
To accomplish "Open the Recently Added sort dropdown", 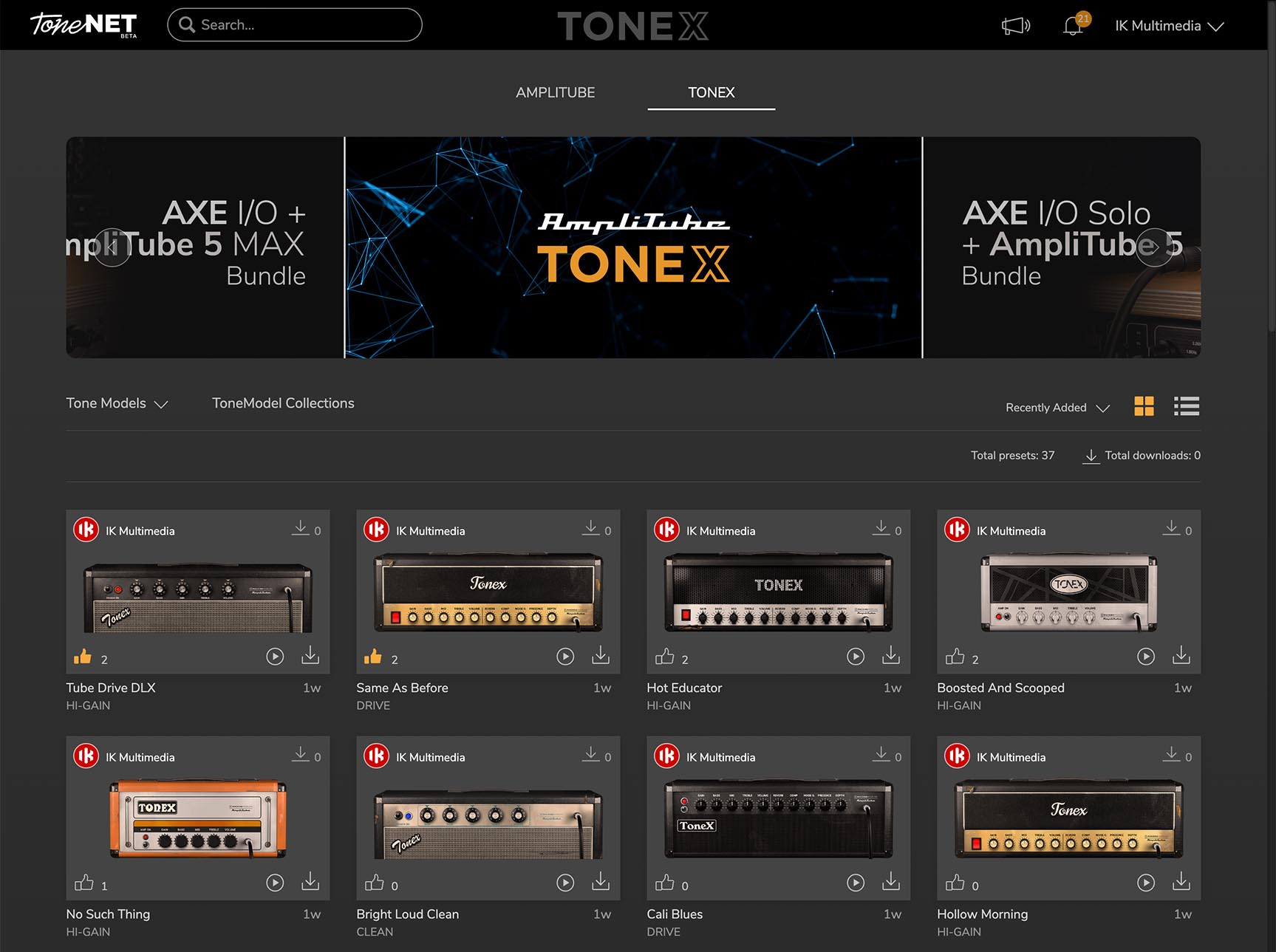I will 1056,407.
